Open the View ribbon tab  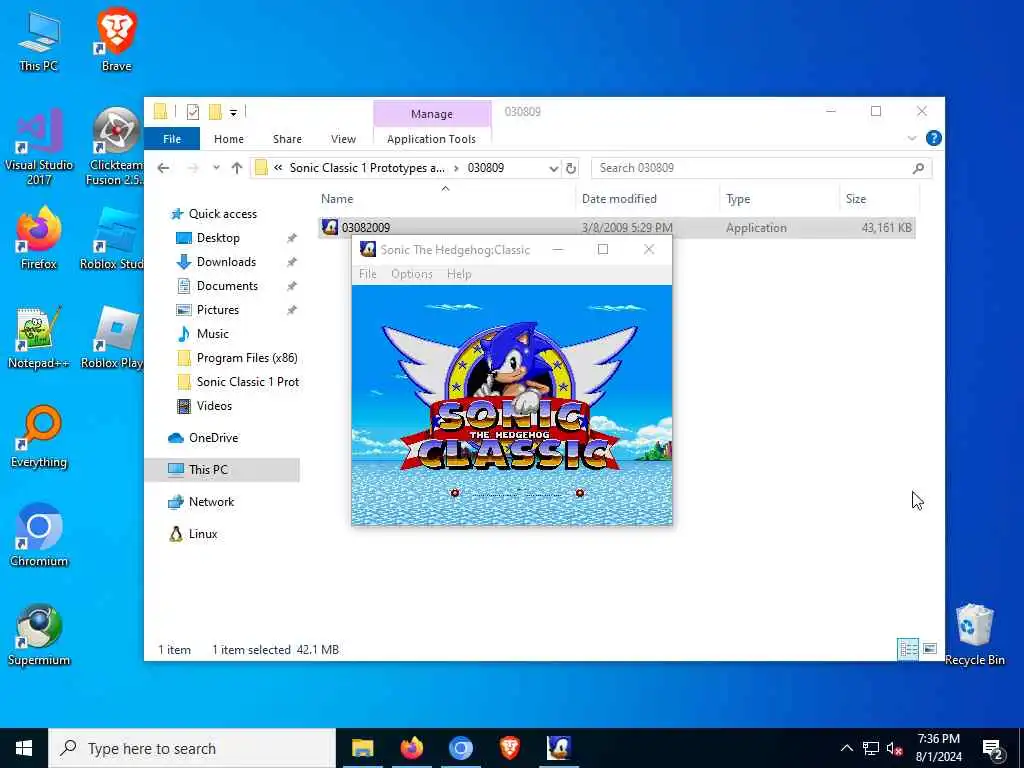[343, 139]
